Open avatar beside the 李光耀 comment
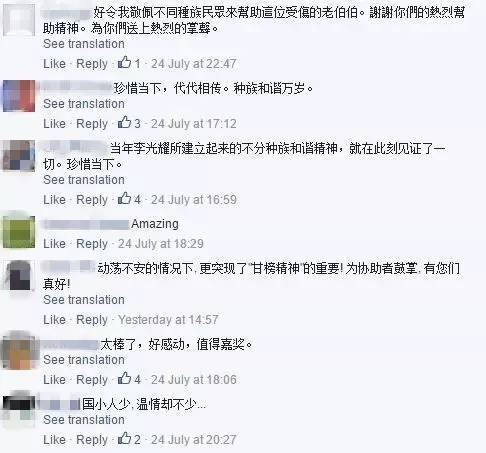 (x=19, y=156)
